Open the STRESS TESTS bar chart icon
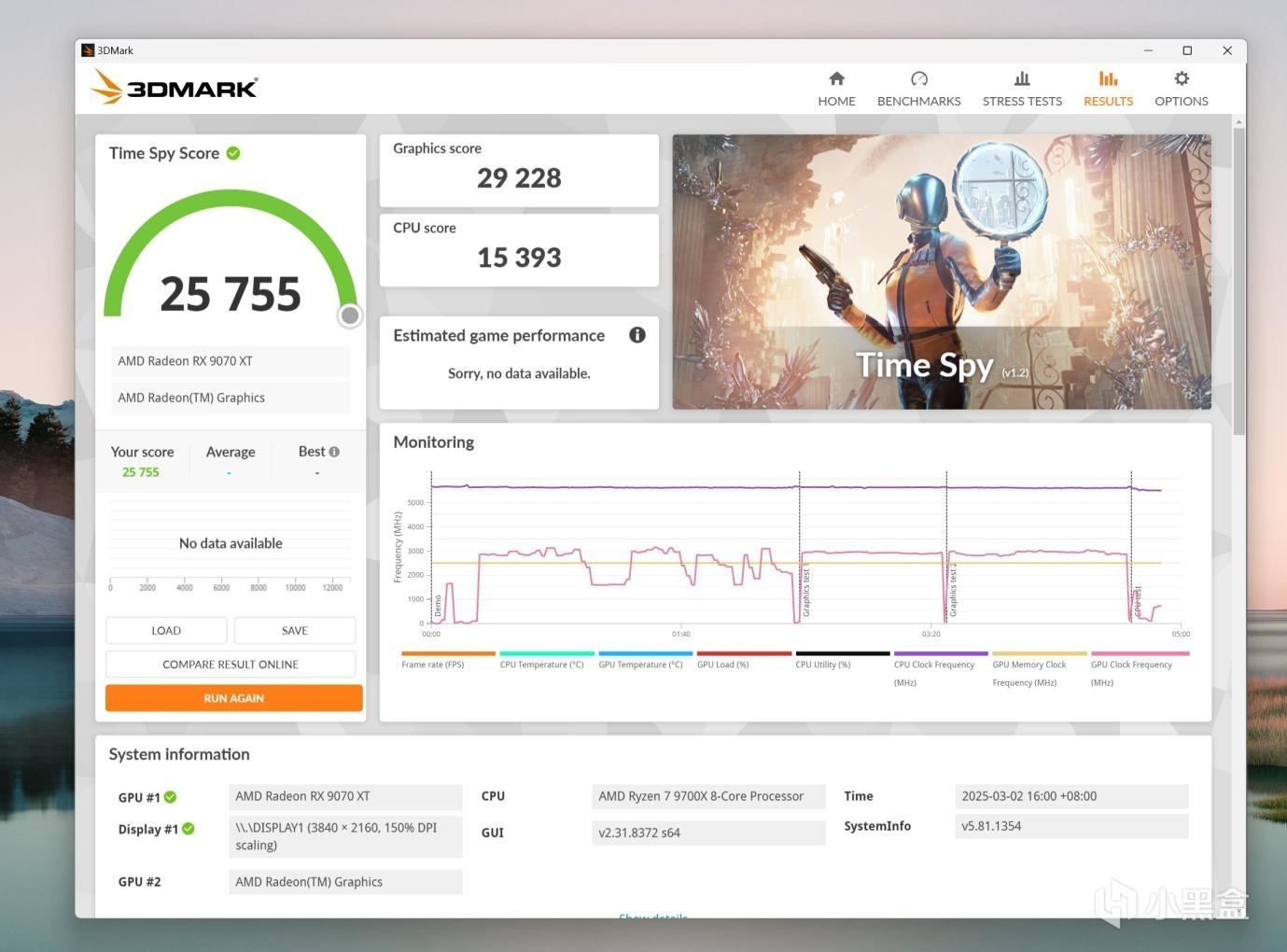 1022,78
